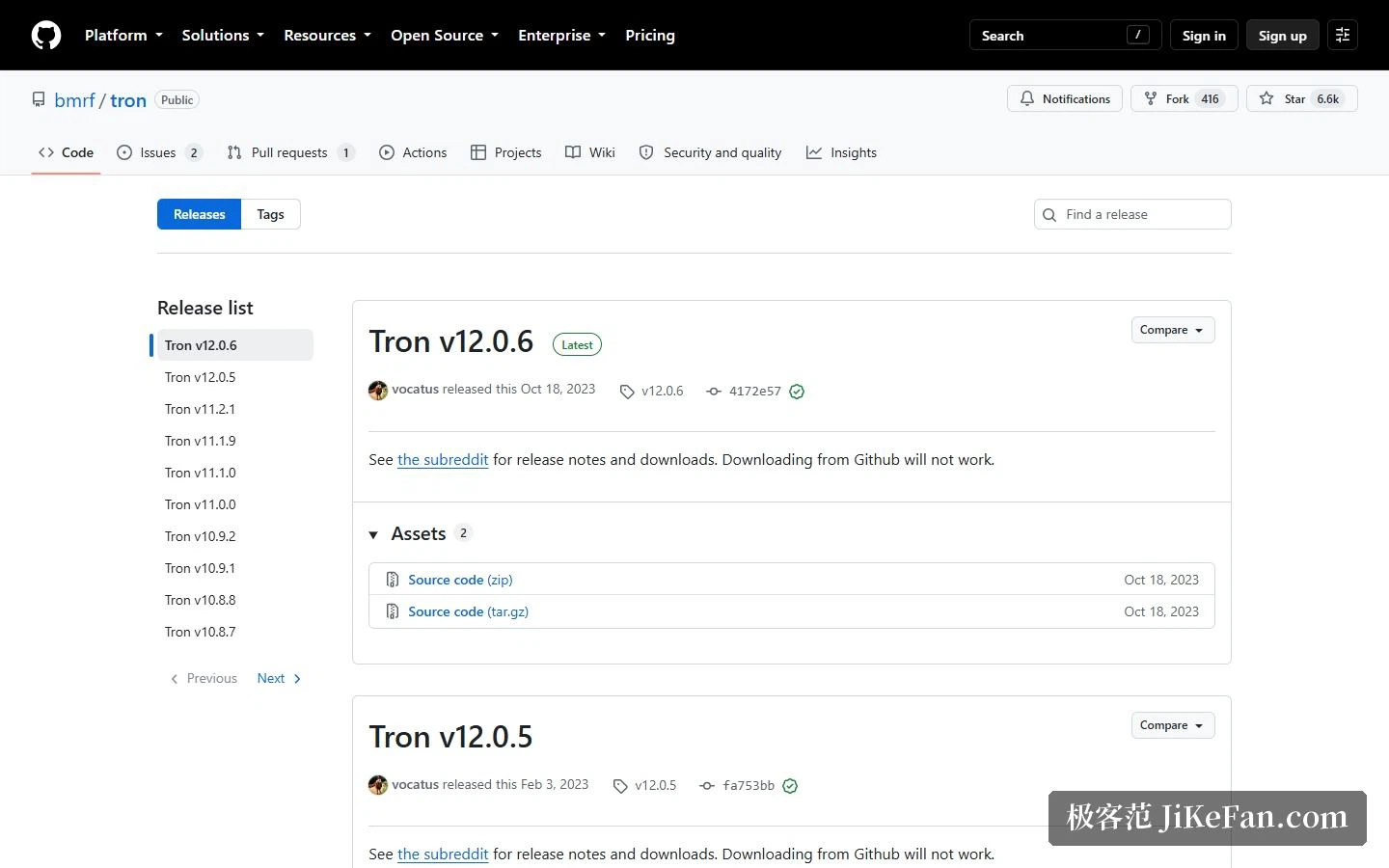Screen dimensions: 1389x868
Task: Click vocatus avatar in the v12.0.5 release
Action: (x=378, y=785)
